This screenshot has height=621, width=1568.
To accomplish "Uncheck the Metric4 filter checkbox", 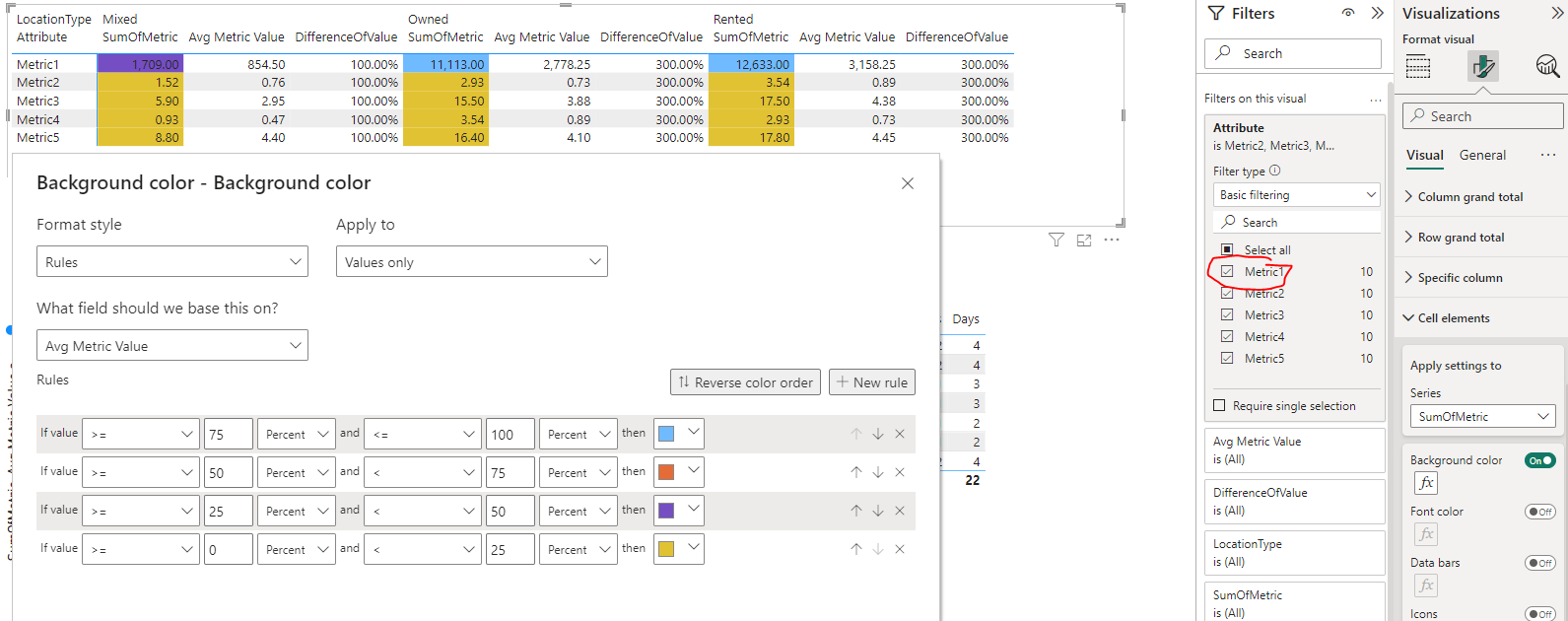I will [1227, 336].
